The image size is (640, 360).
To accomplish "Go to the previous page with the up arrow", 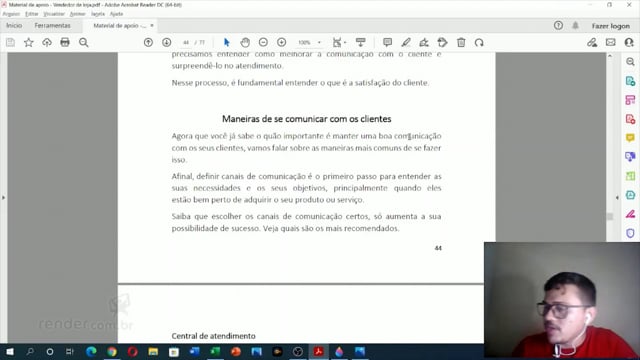I will pos(148,42).
